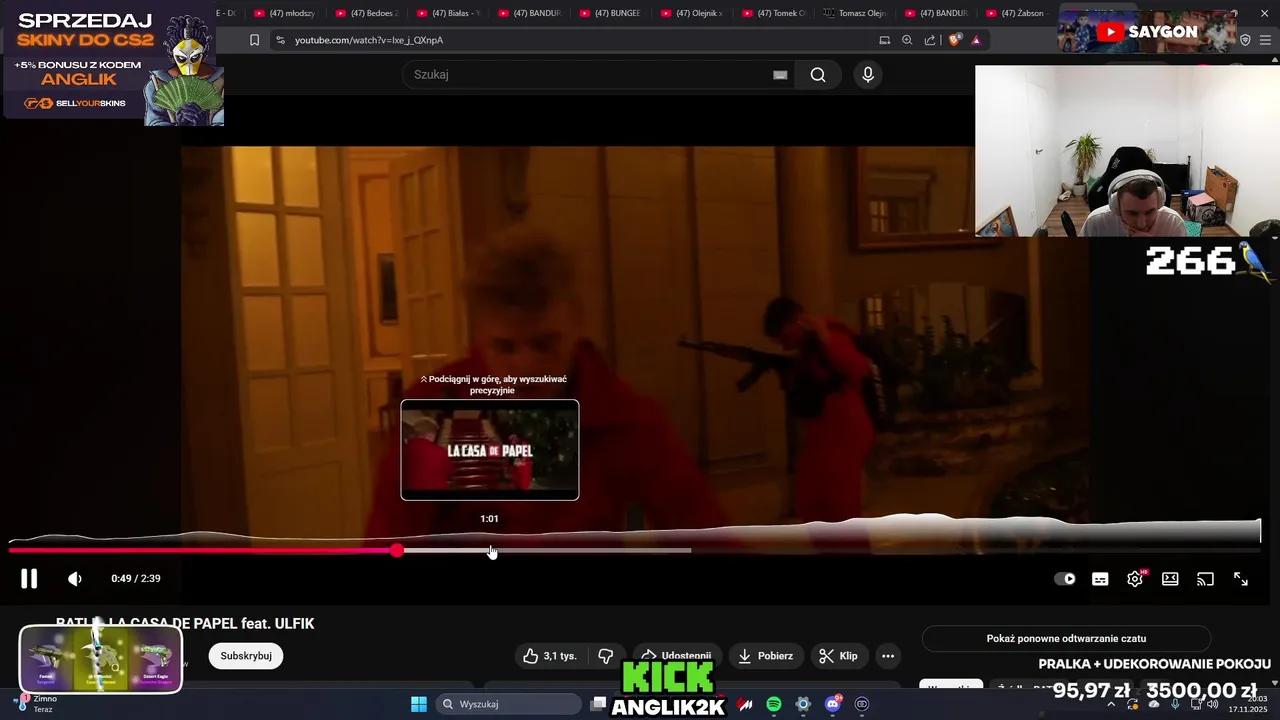Click the share icon in the address bar
The width and height of the screenshot is (1280, 720).
930,40
